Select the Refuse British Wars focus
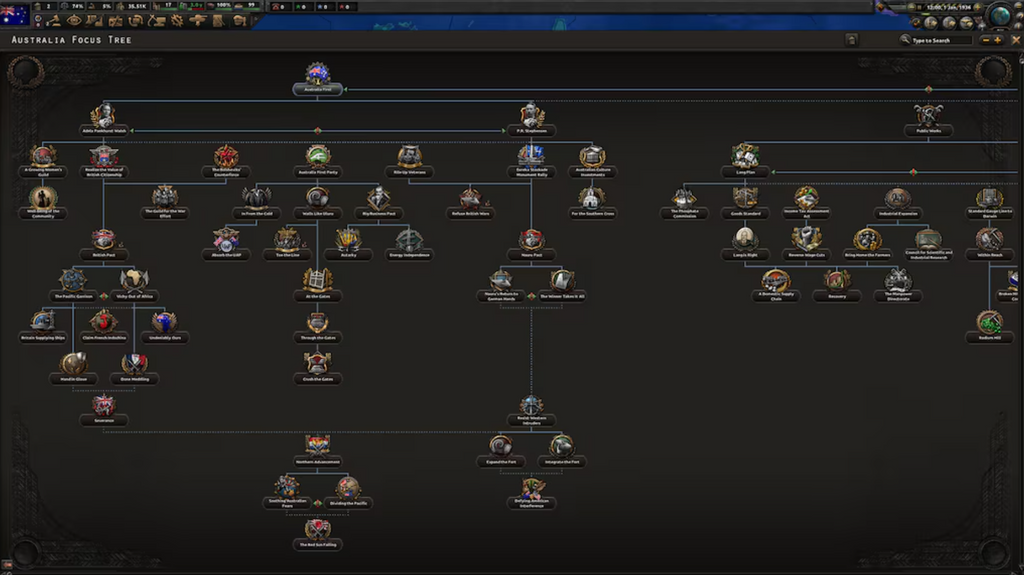The height and width of the screenshot is (575, 1024). [x=470, y=203]
